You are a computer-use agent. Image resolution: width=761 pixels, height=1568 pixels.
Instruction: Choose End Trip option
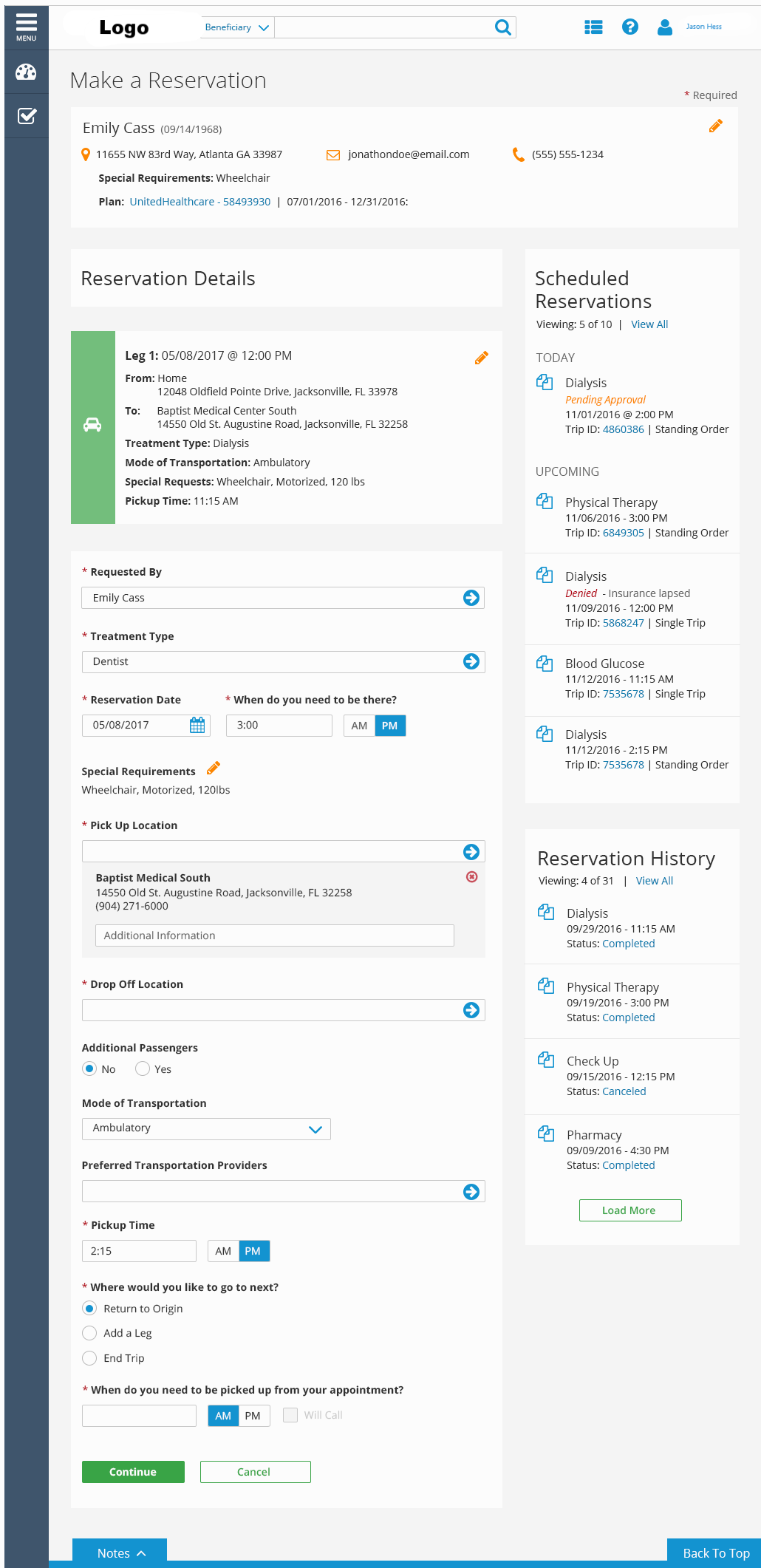89,1358
